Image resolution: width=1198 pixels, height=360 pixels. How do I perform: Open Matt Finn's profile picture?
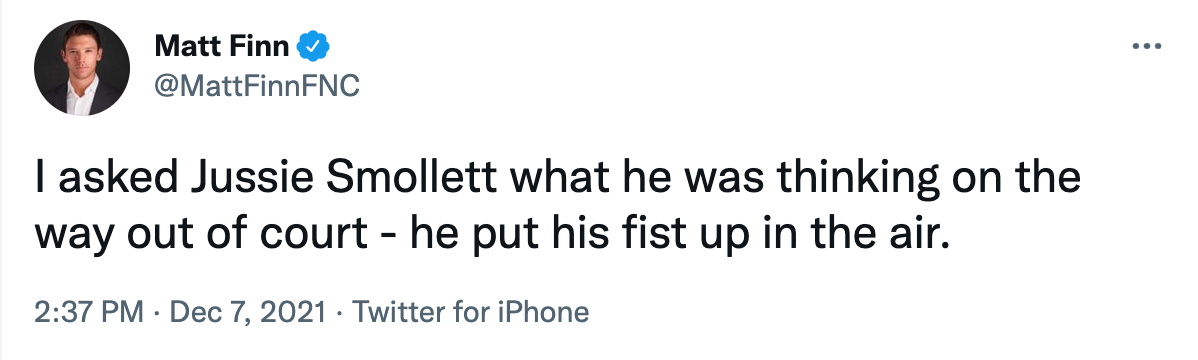pos(82,68)
